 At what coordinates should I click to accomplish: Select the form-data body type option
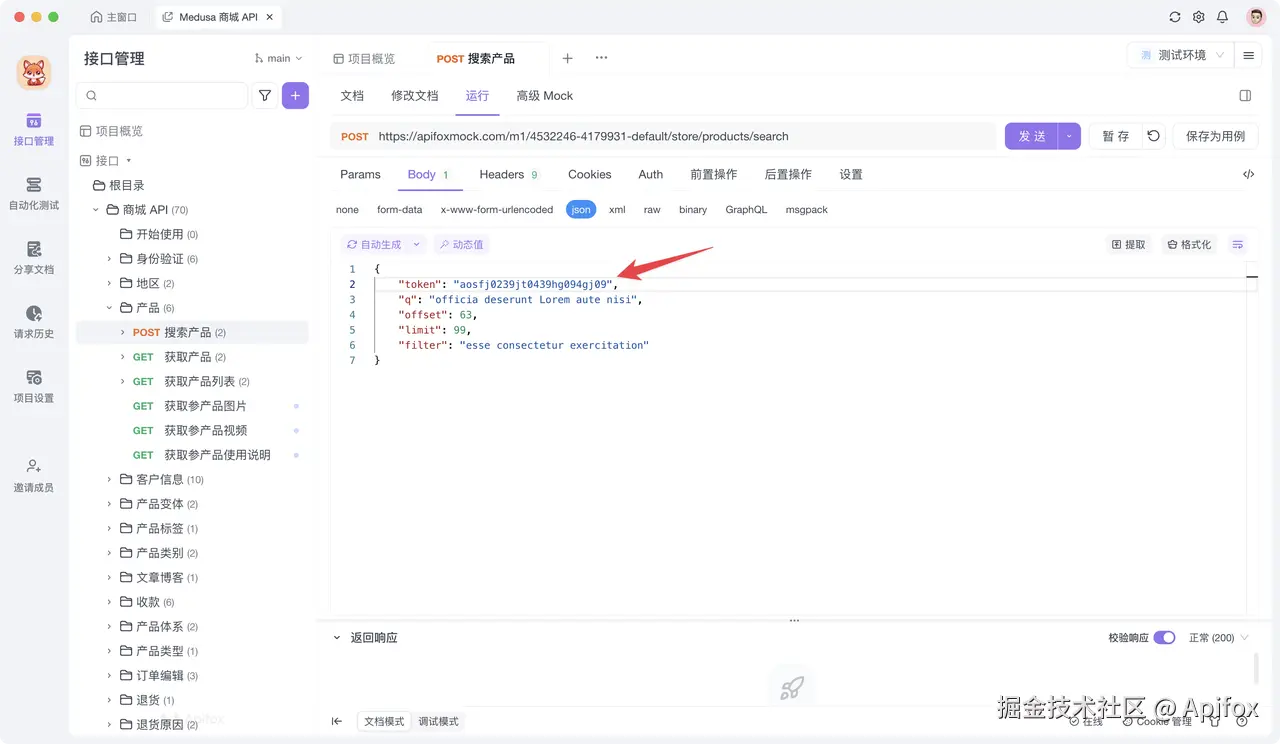click(x=399, y=209)
